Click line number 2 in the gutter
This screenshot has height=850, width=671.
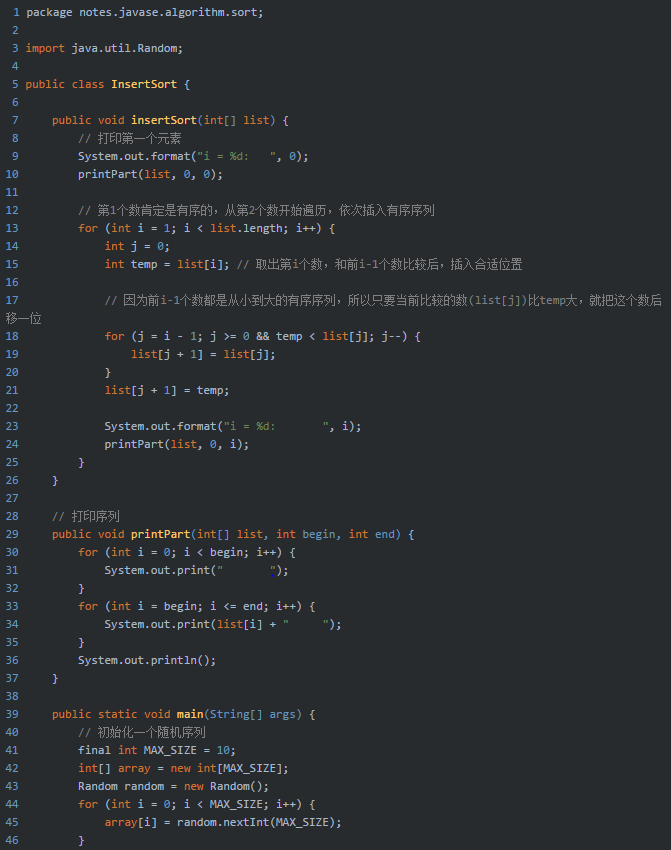pos(15,30)
